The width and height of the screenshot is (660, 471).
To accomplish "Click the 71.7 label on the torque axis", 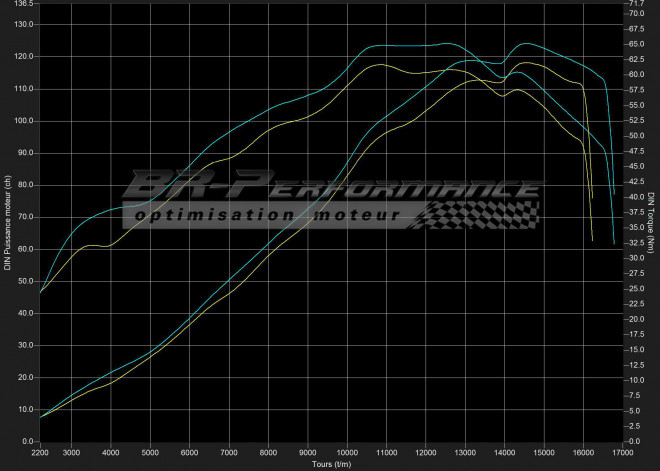I will coord(634,4).
